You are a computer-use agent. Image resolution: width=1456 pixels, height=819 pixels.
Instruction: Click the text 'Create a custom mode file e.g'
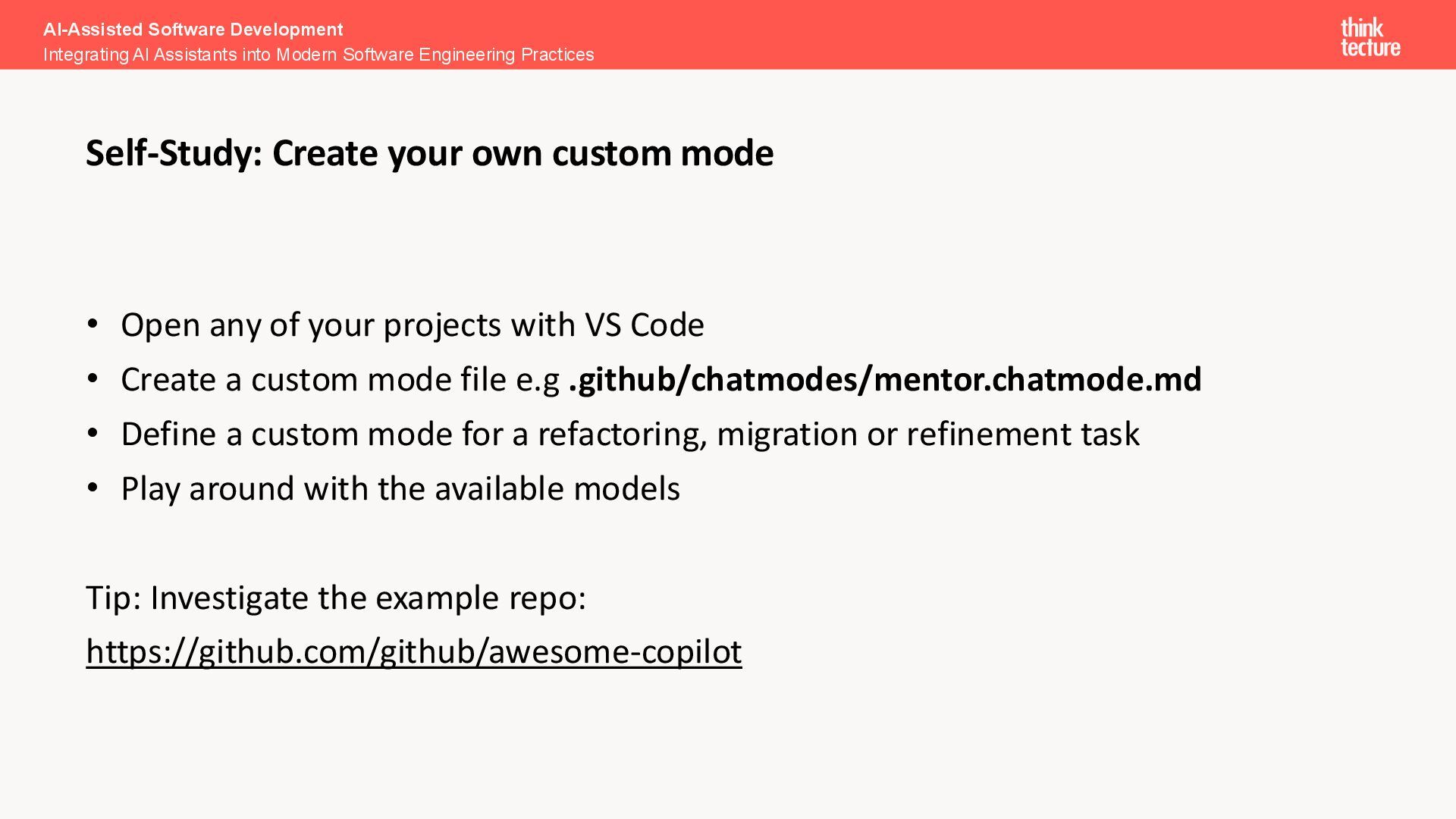(340, 379)
